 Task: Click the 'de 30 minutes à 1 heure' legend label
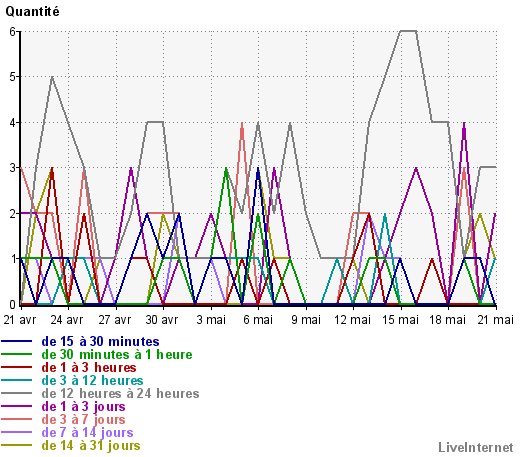point(117,355)
